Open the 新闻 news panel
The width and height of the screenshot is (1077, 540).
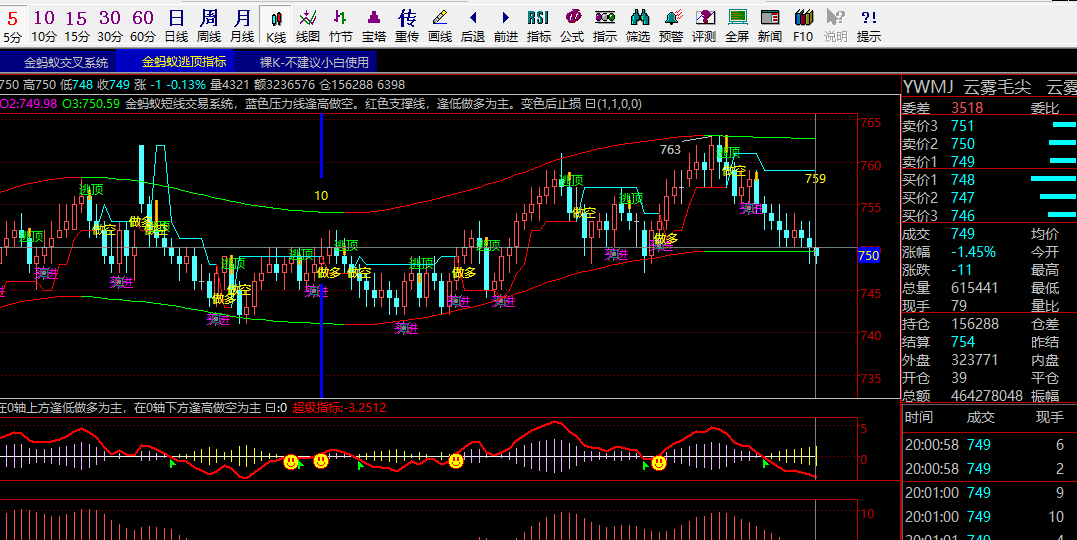(770, 25)
